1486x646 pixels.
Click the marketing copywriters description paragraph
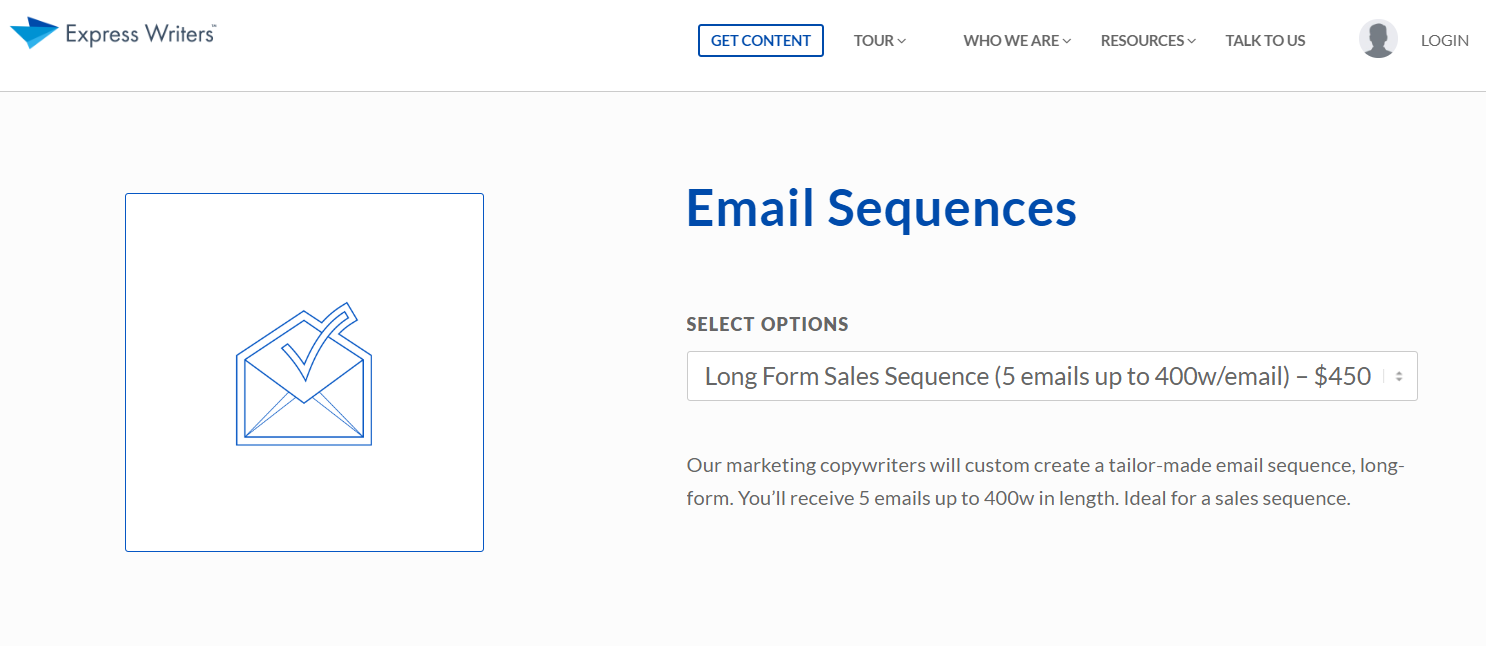(1046, 482)
